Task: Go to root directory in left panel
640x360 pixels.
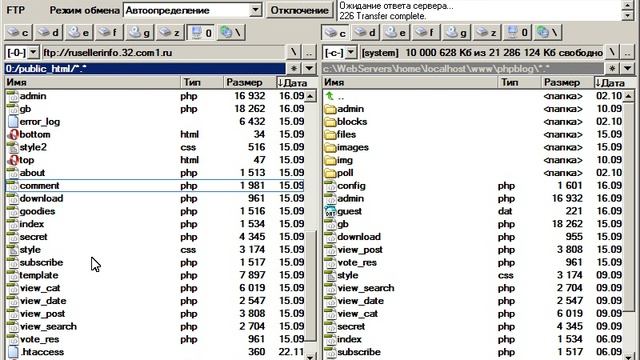Action: tap(293, 53)
